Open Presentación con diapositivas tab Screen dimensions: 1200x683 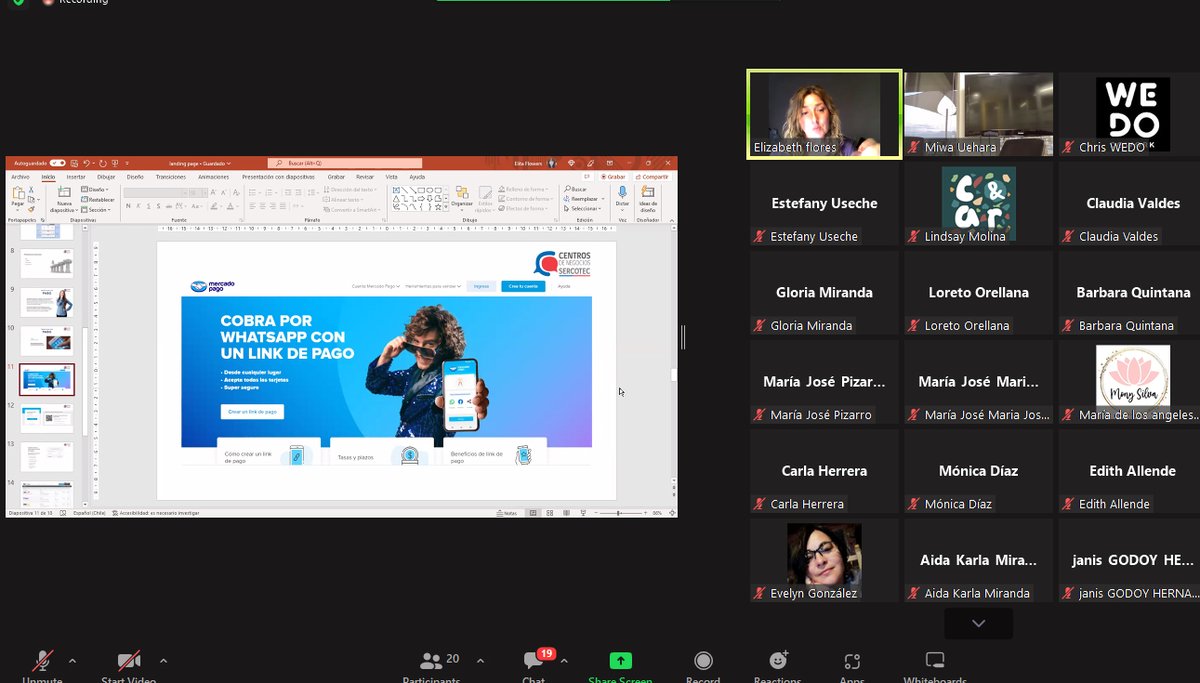(x=278, y=177)
